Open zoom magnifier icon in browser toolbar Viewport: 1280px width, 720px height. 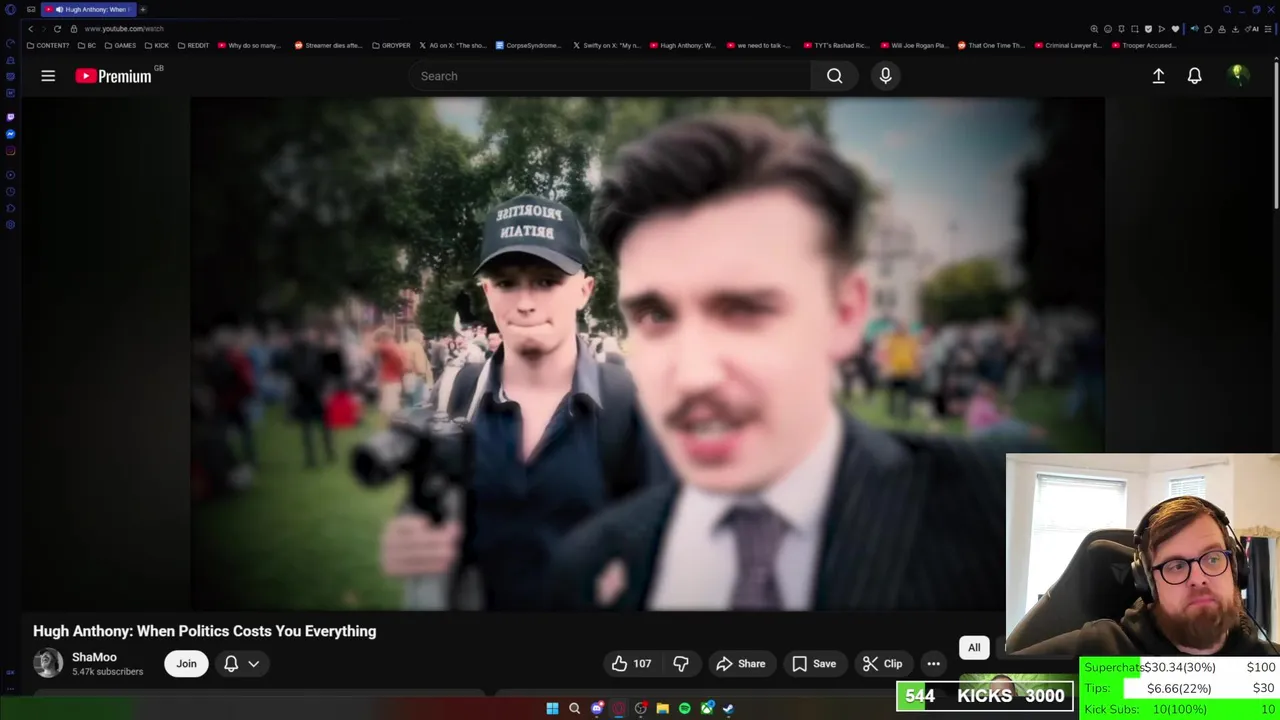coord(1094,29)
